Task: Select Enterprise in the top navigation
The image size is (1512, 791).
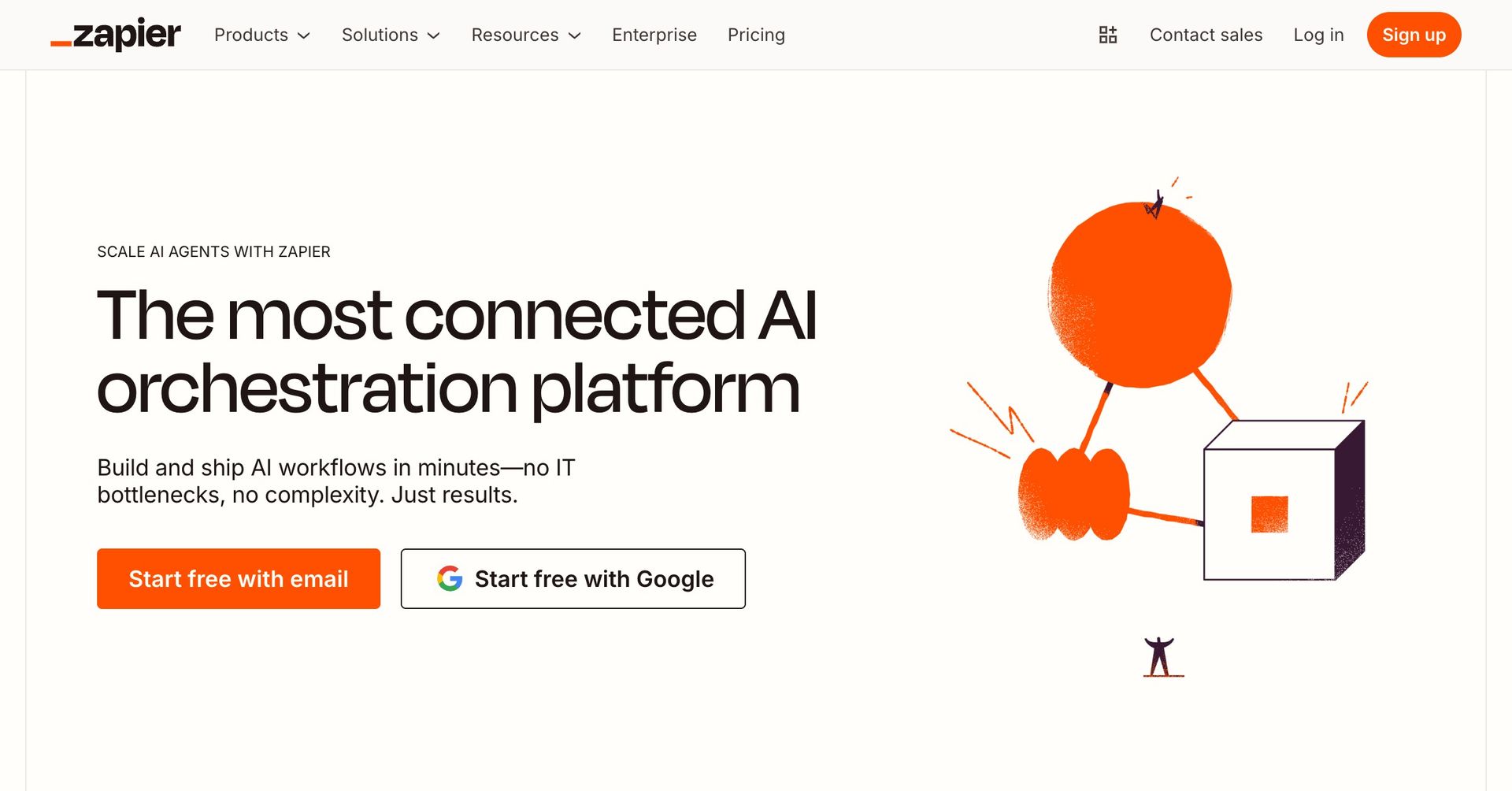Action: tap(654, 35)
